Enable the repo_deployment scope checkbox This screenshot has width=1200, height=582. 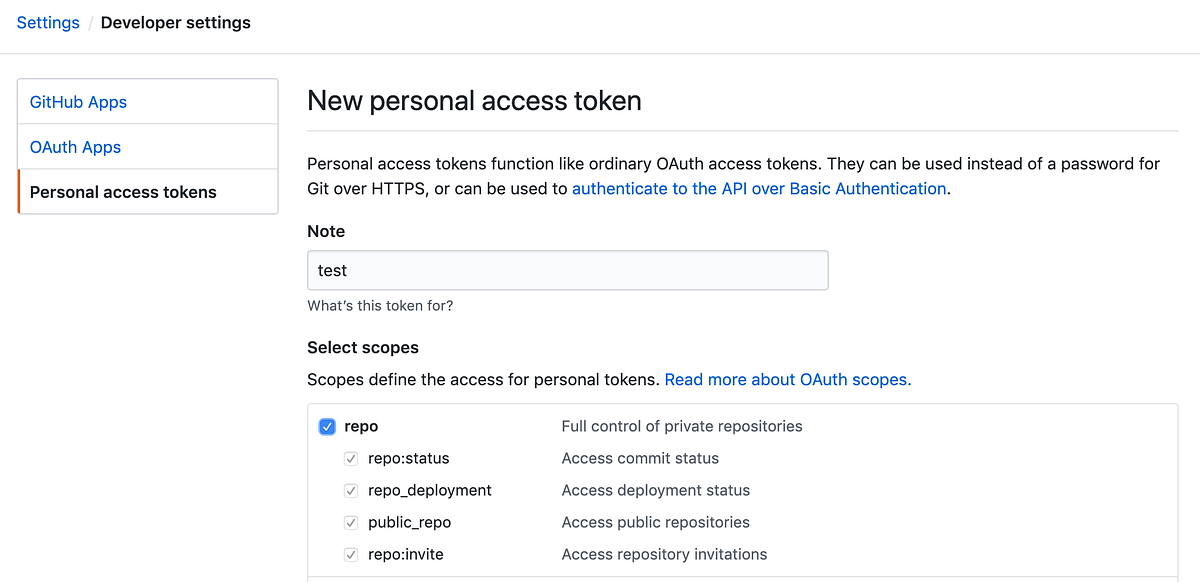click(351, 490)
